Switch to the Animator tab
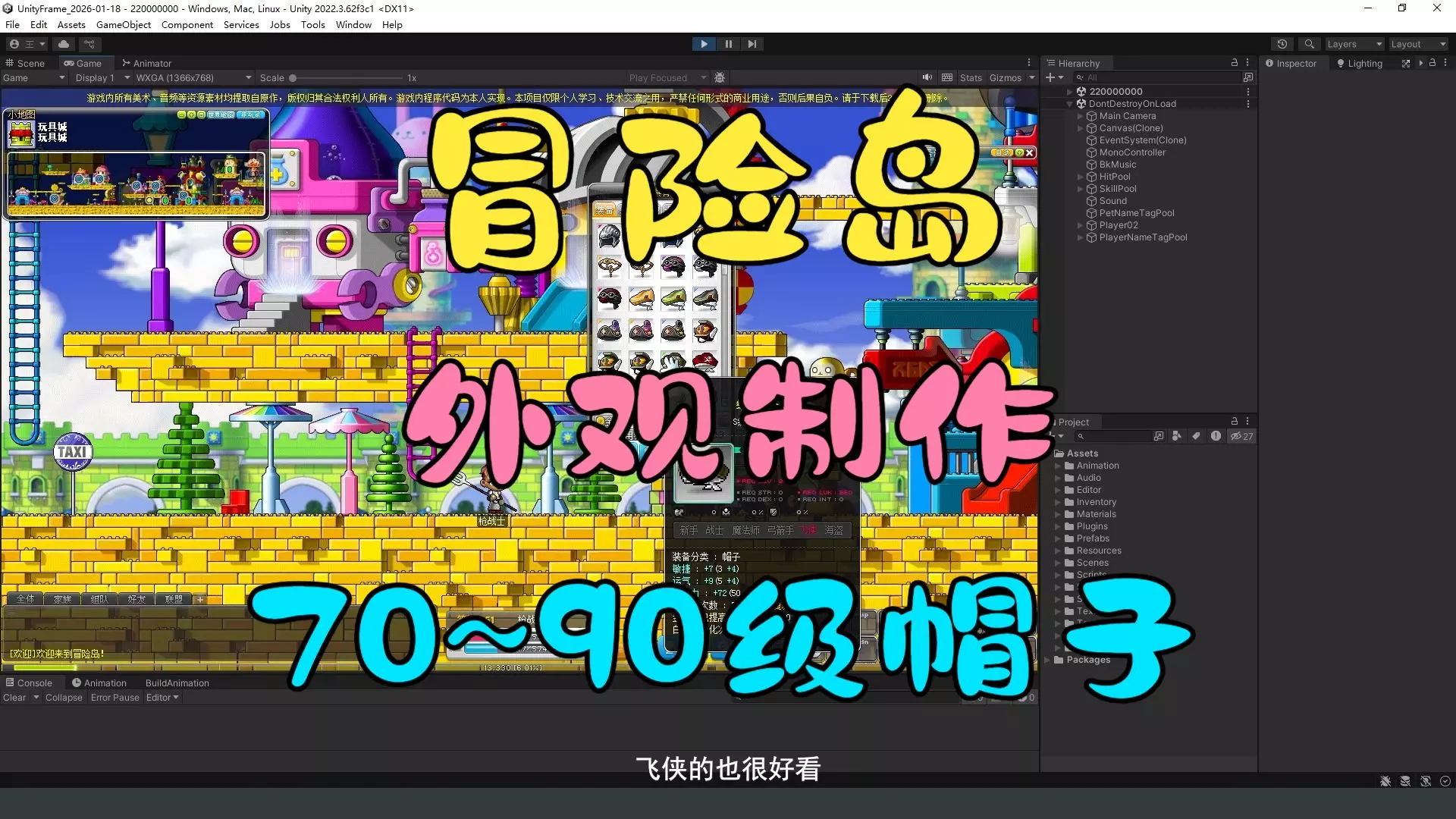1456x819 pixels. (146, 63)
